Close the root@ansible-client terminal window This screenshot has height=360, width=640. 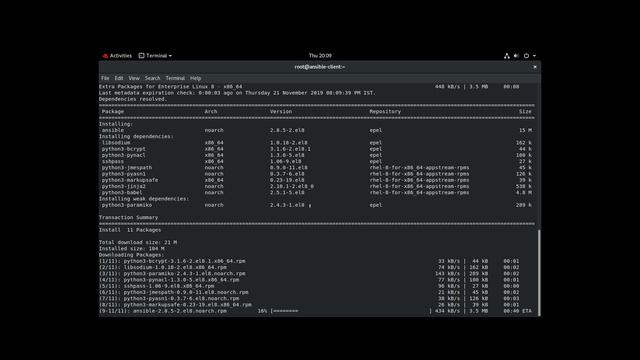pos(535,67)
